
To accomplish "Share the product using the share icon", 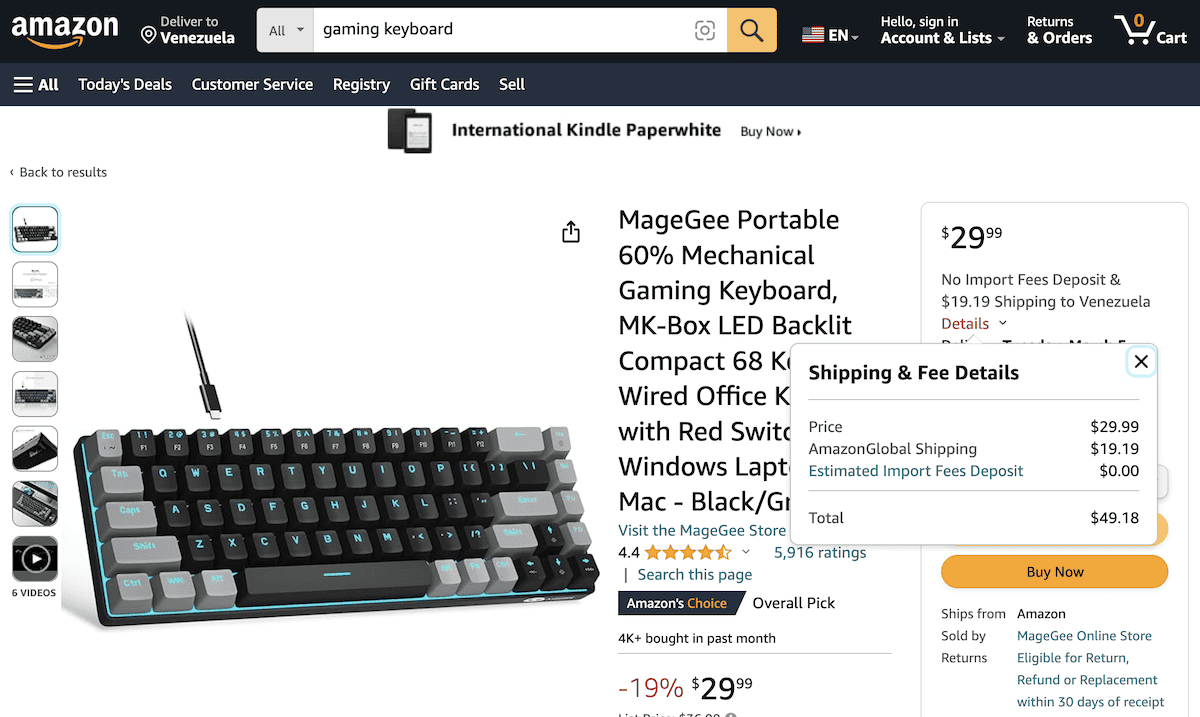I will (570, 231).
